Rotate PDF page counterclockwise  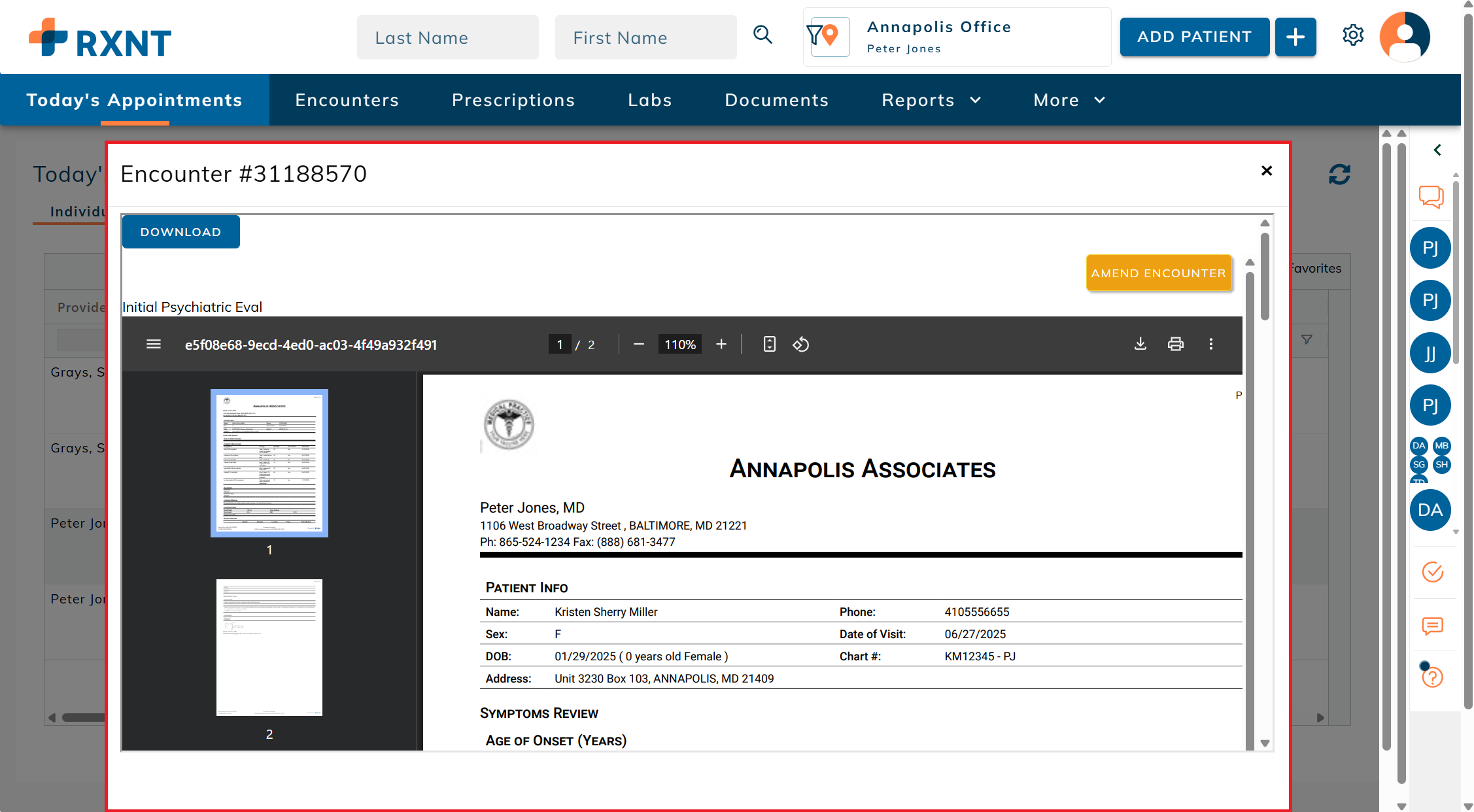[x=800, y=345]
